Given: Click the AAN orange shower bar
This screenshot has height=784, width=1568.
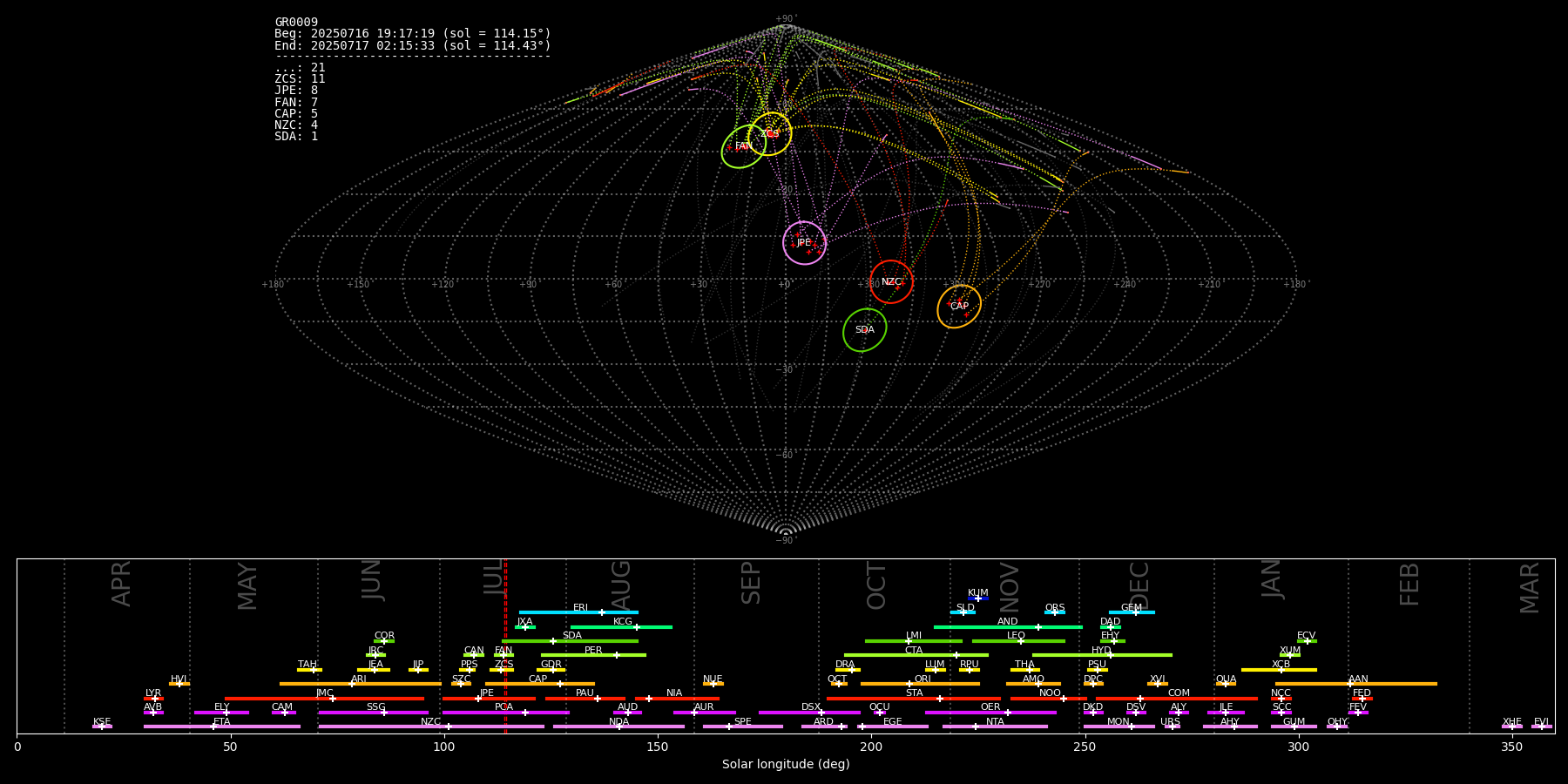Looking at the screenshot, I should point(1356,684).
